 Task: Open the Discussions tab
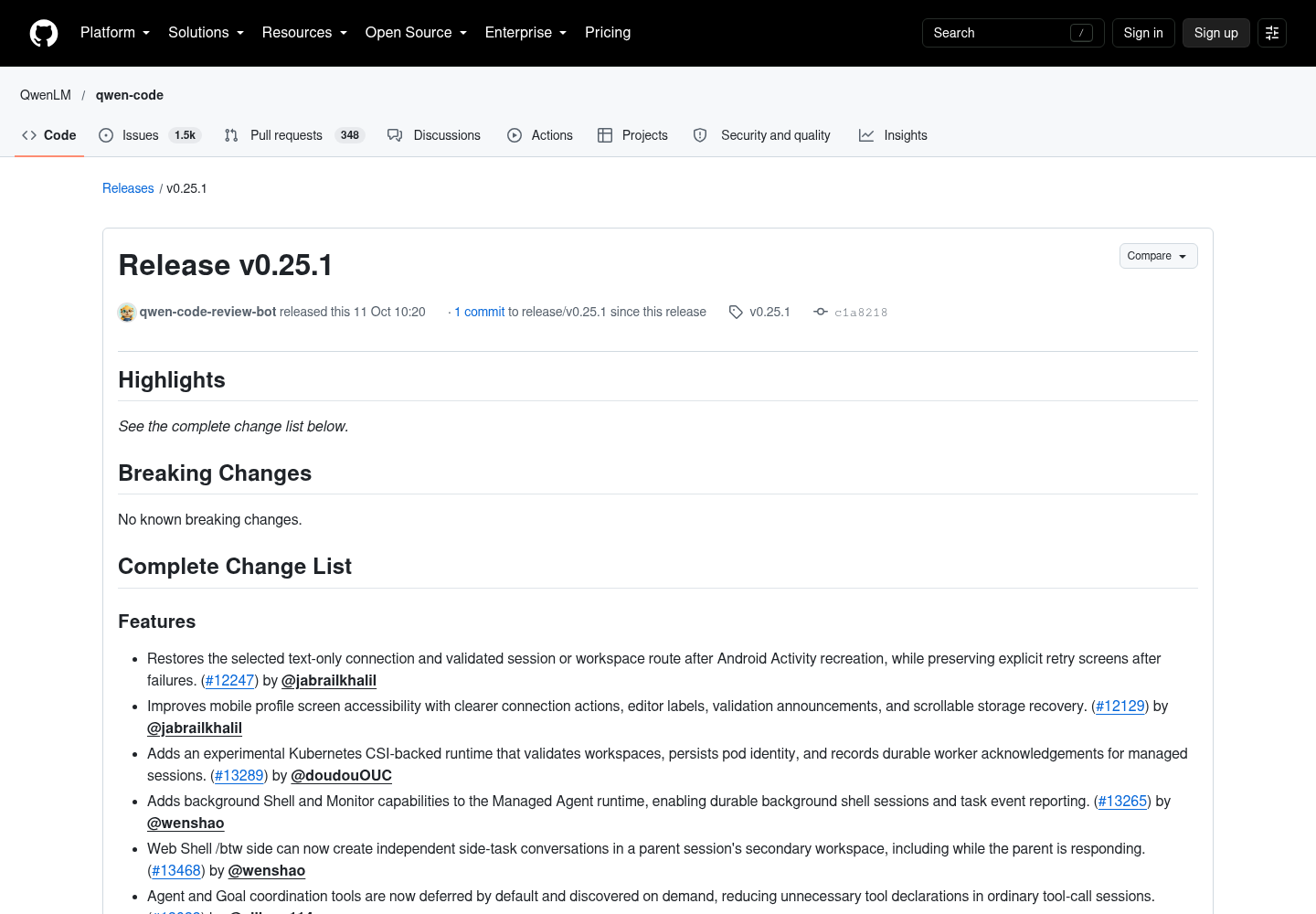click(434, 135)
